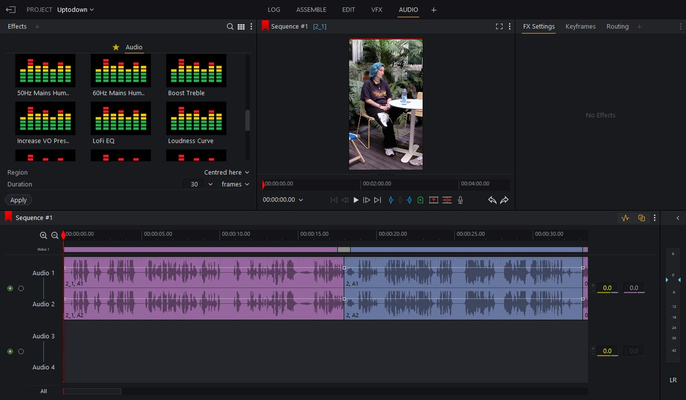Toggle the green enable dot for Audio 3/4

coord(10,352)
